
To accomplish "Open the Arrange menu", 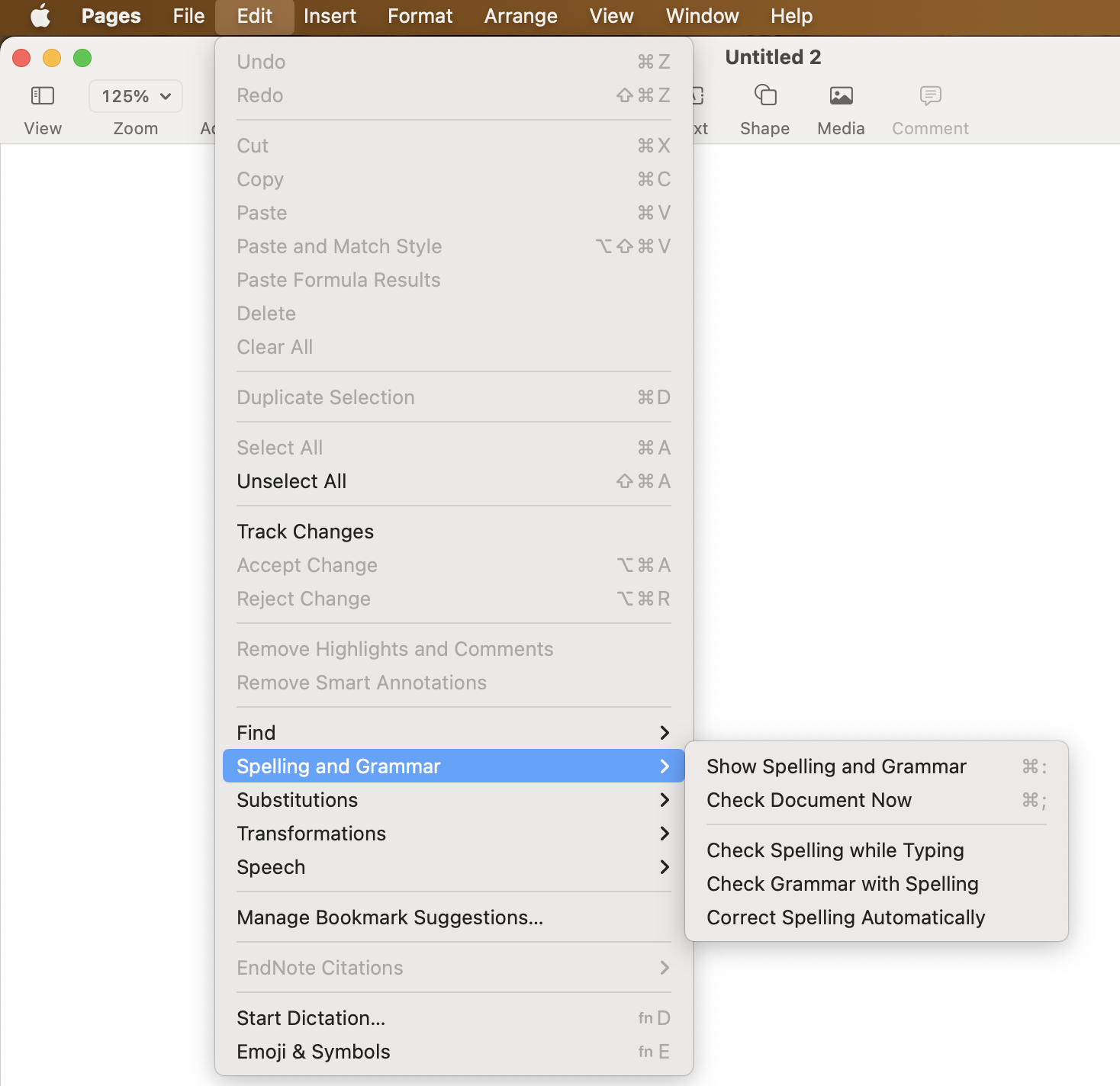I will point(521,16).
